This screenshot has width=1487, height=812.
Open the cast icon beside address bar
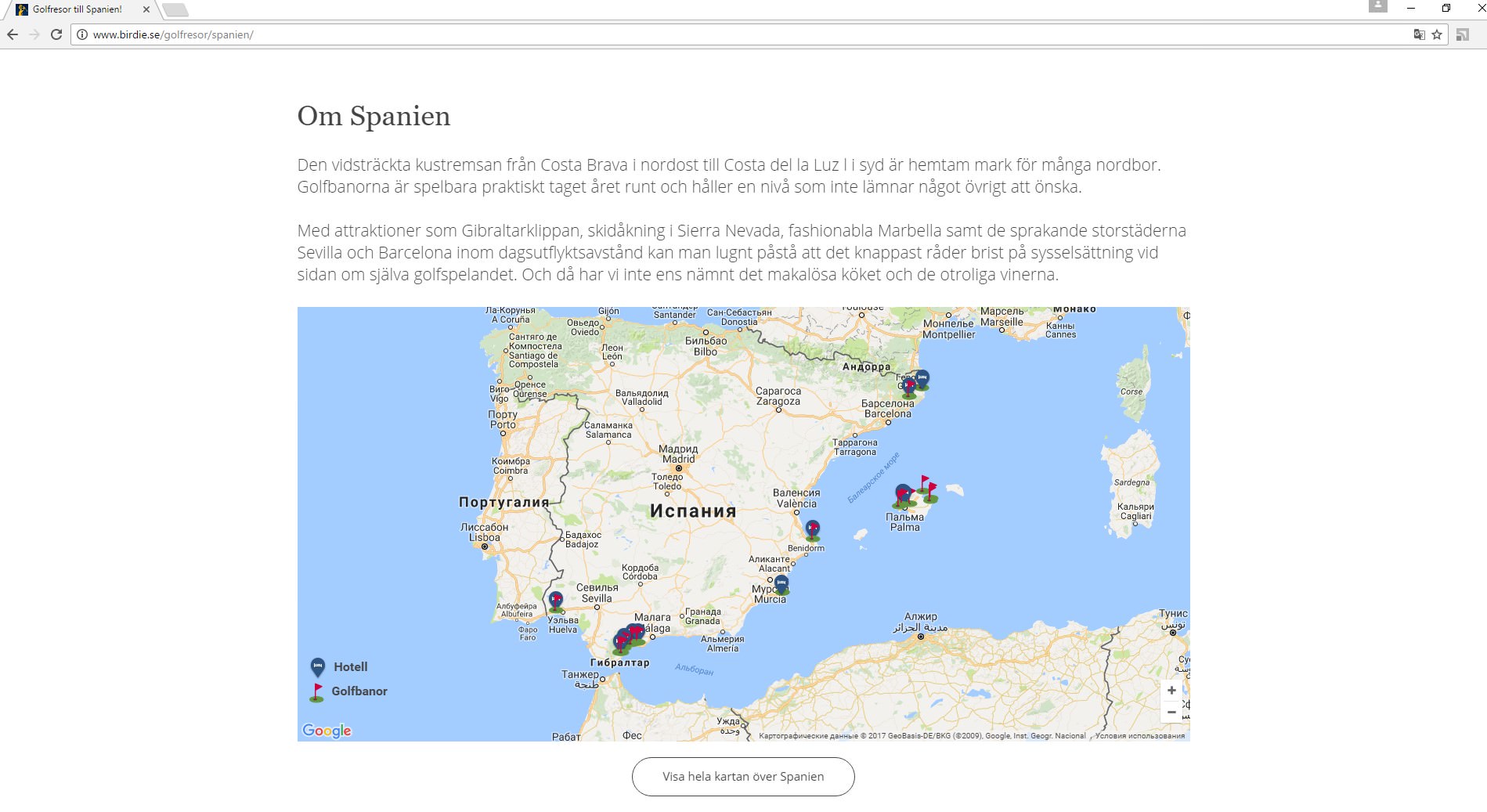(x=1462, y=34)
